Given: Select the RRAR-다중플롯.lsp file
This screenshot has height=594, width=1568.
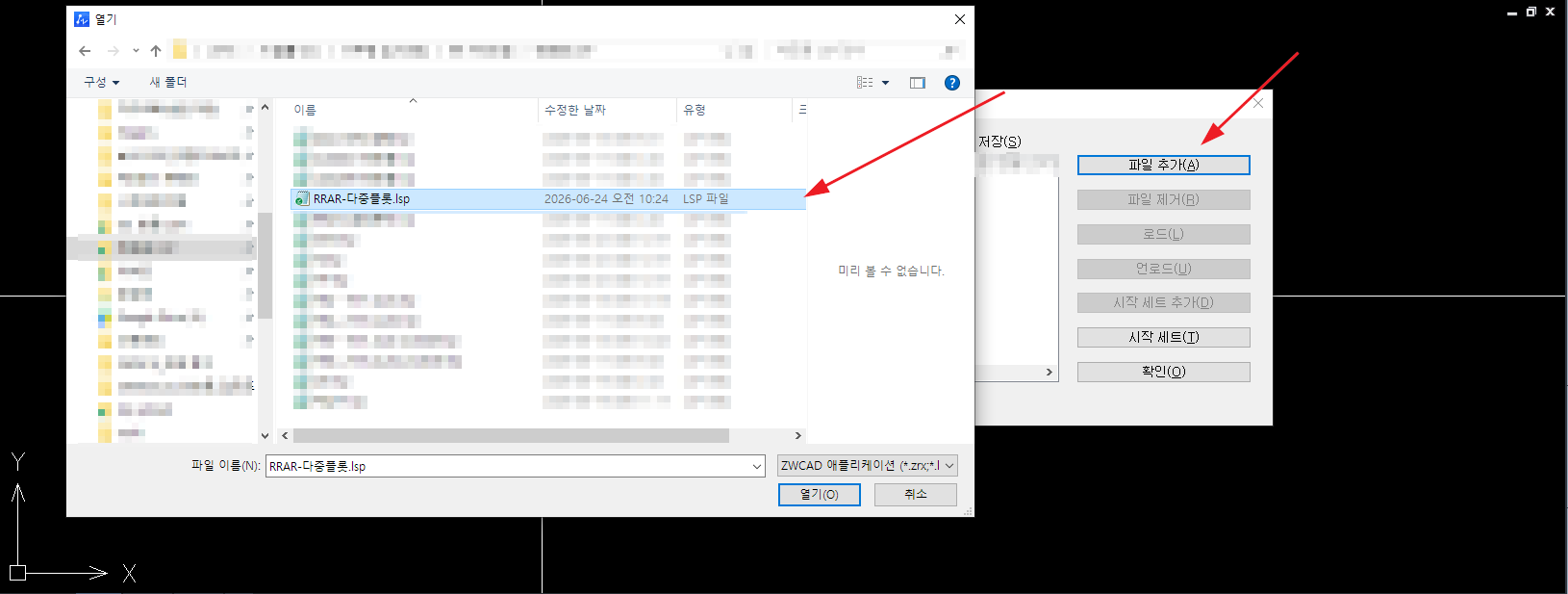Looking at the screenshot, I should click(547, 198).
